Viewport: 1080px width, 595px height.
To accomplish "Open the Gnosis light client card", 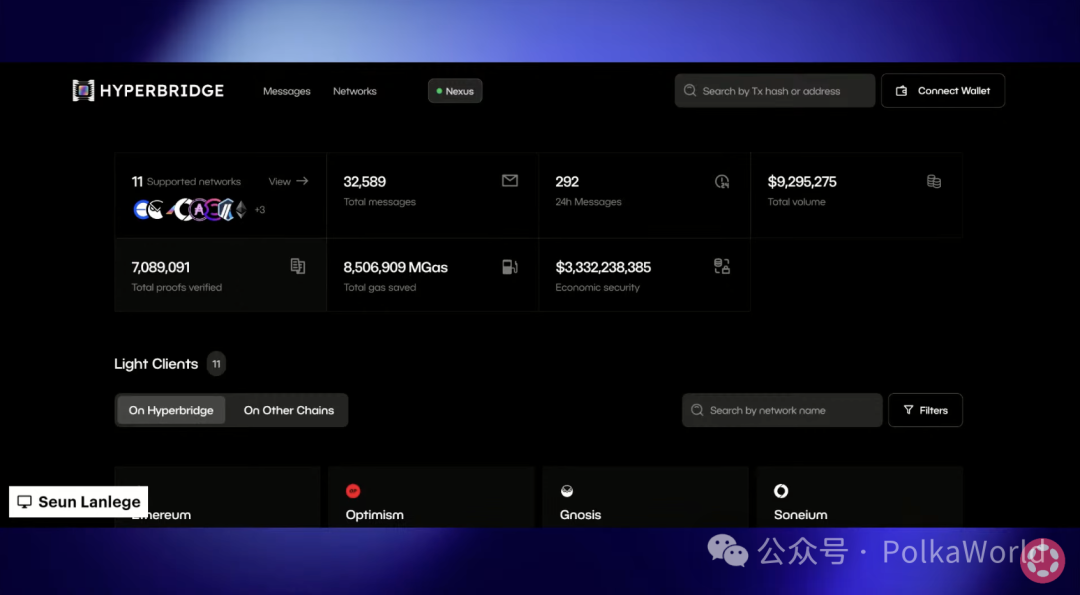I will [645, 497].
